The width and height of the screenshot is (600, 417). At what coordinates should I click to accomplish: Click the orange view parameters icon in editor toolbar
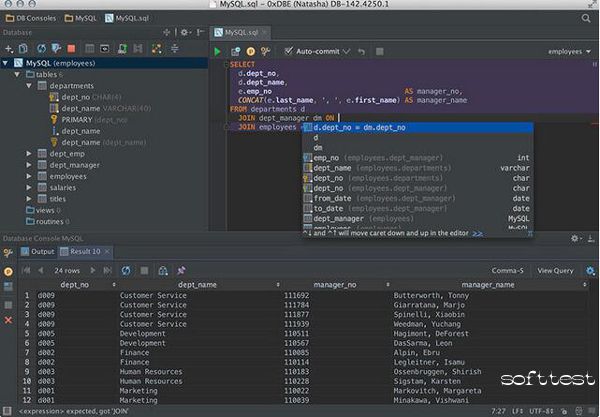[251, 51]
